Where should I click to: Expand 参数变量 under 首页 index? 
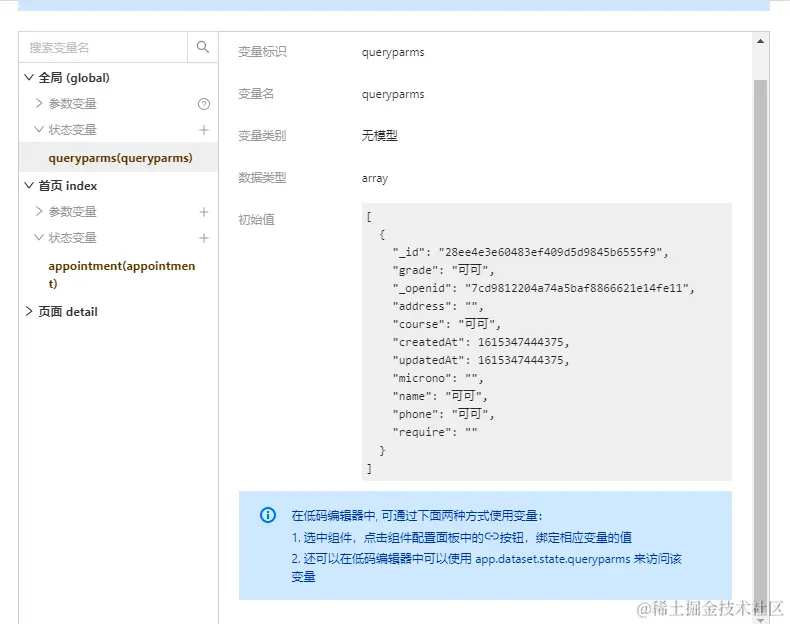point(39,211)
